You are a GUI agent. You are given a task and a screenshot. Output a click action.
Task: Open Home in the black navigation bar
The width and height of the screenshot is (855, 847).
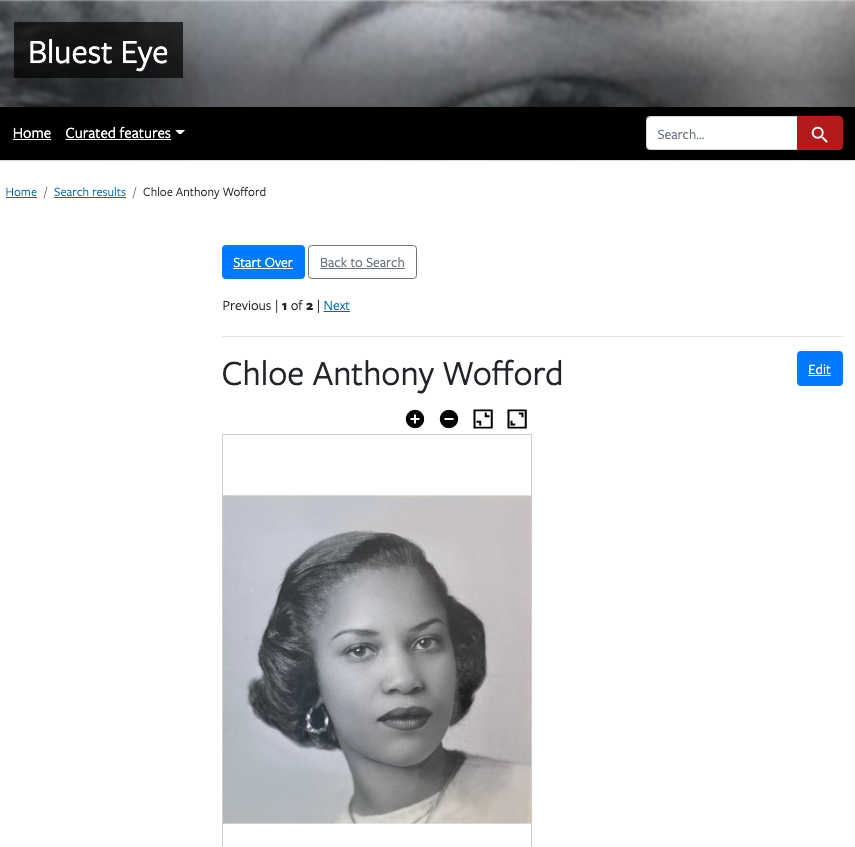click(x=32, y=133)
